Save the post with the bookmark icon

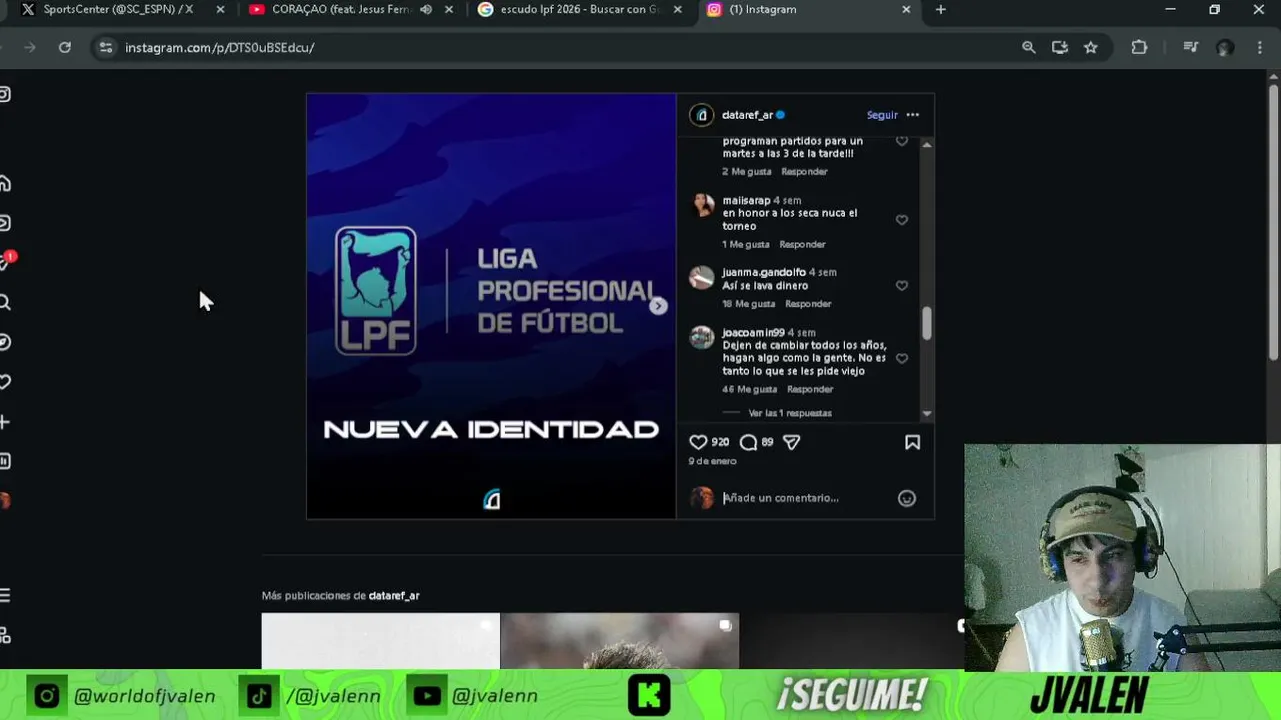pyautogui.click(x=912, y=442)
